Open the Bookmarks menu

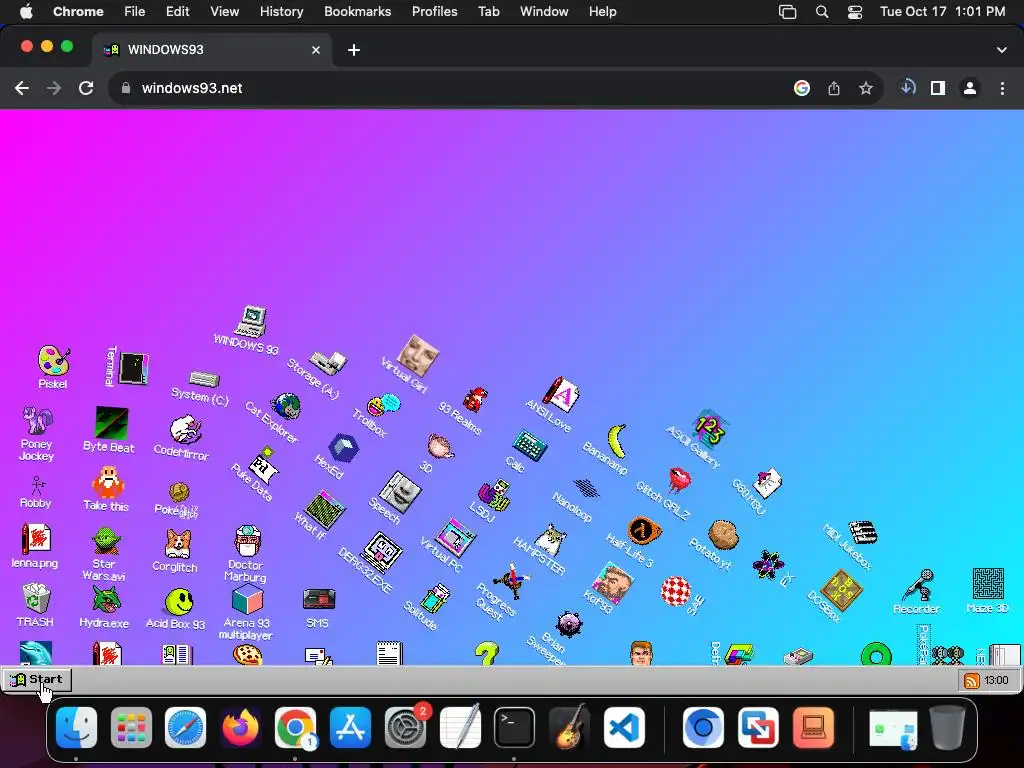coord(357,11)
